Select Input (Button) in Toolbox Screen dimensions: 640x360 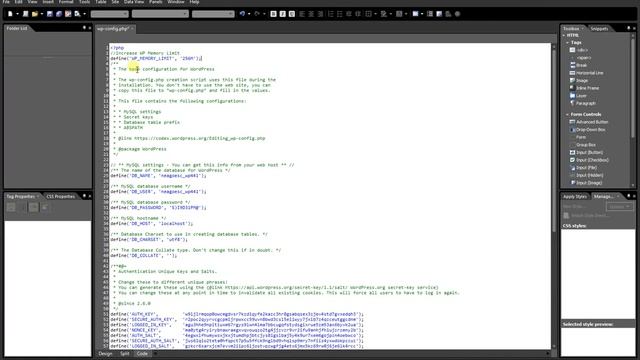586,152
